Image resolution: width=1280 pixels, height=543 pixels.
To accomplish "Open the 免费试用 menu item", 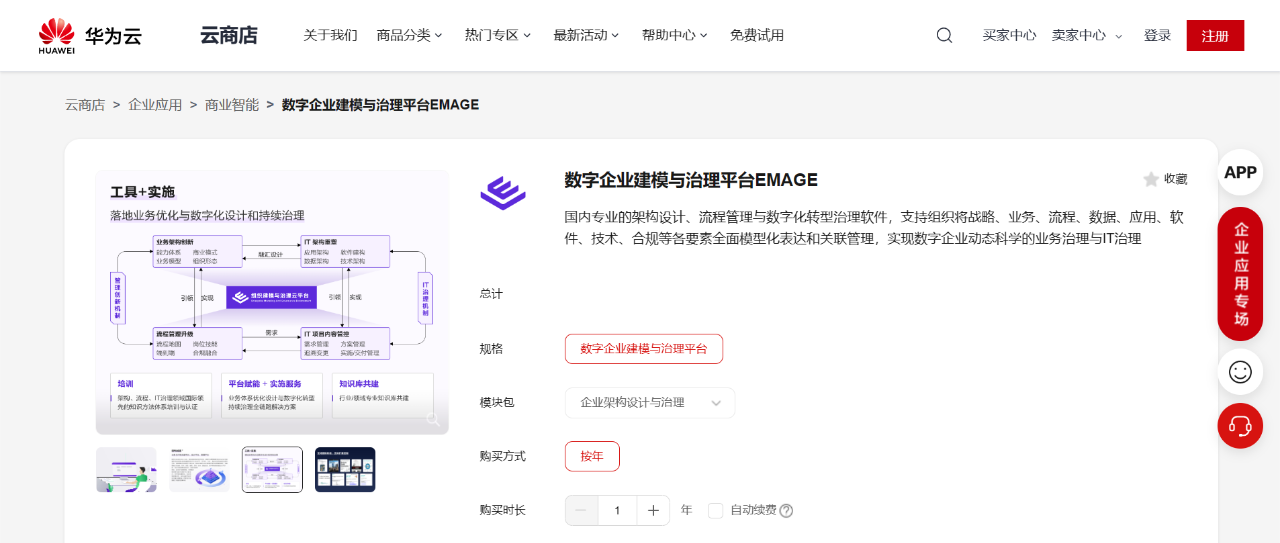I will coord(757,35).
